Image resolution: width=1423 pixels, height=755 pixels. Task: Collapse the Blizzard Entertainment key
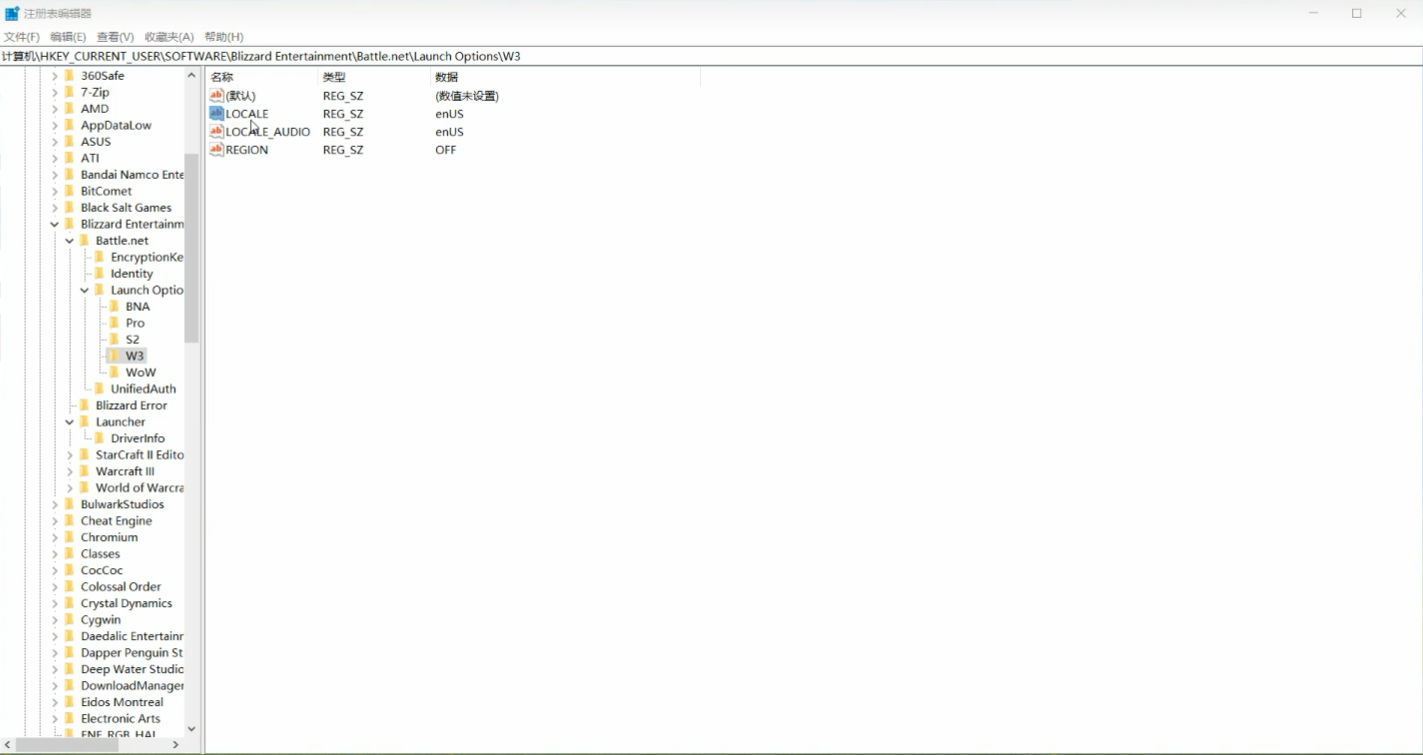55,224
